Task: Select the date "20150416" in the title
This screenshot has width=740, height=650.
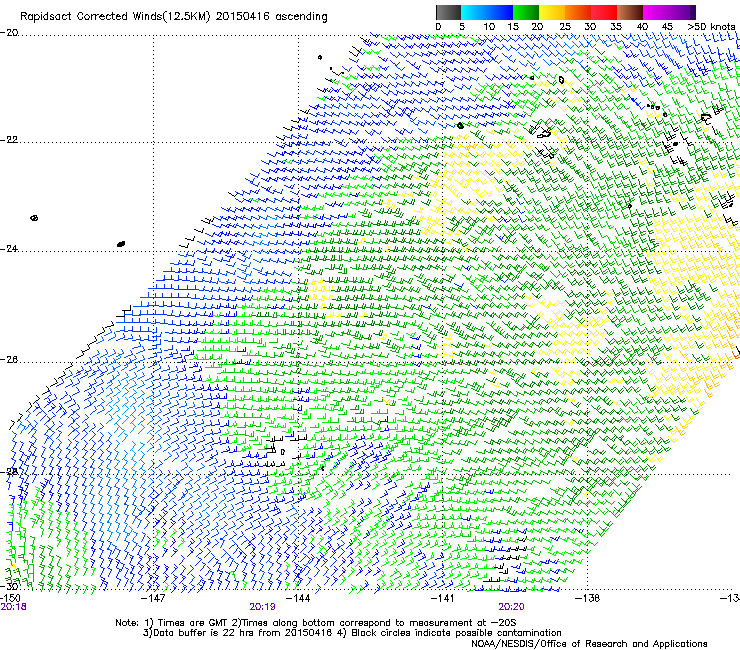Action: pos(243,17)
